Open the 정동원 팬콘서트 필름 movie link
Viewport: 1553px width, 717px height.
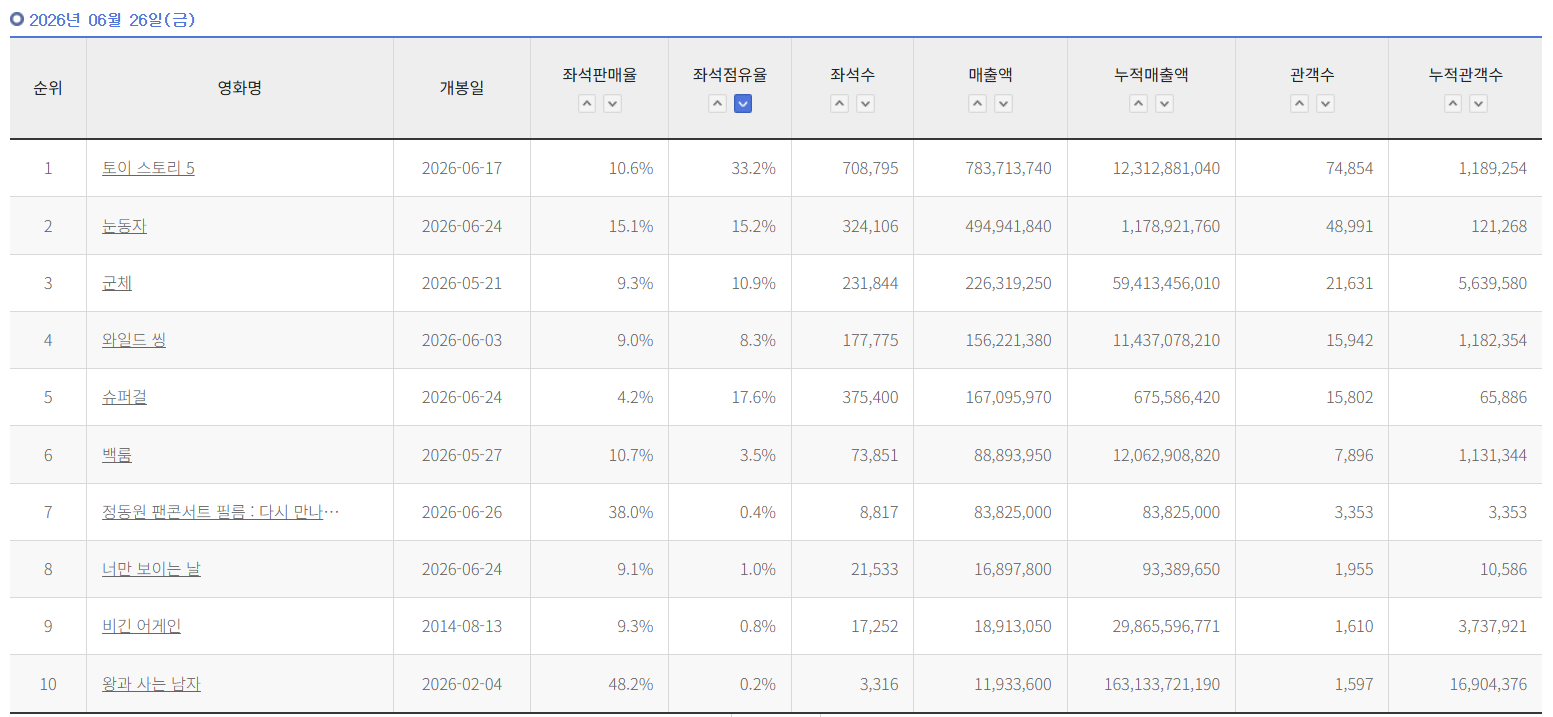tap(220, 512)
